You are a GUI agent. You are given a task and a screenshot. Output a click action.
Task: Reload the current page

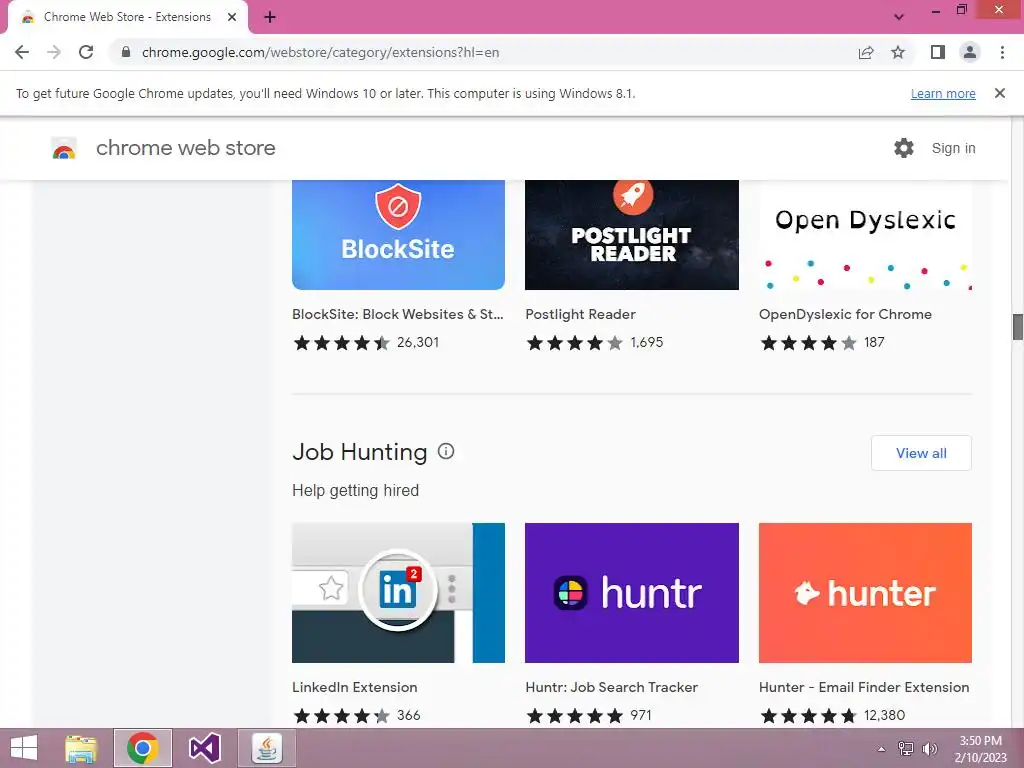(x=86, y=52)
